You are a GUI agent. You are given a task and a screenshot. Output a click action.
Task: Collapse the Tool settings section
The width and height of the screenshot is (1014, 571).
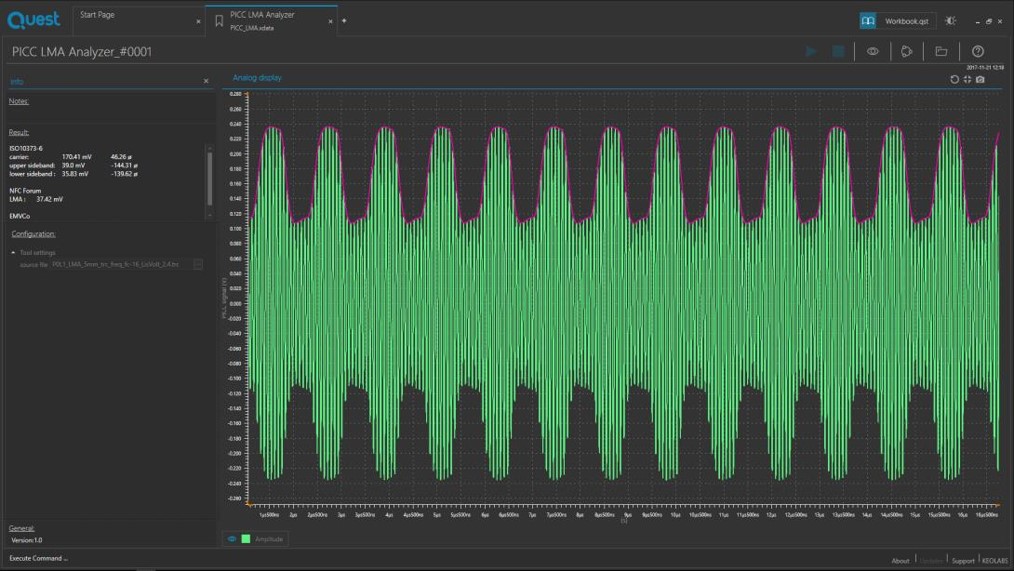click(x=13, y=253)
